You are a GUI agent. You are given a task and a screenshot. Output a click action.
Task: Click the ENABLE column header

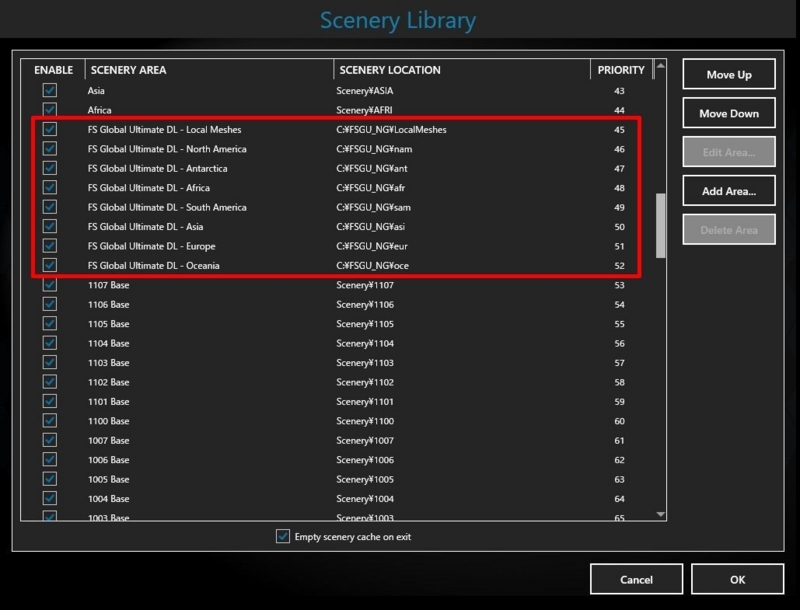point(53,70)
